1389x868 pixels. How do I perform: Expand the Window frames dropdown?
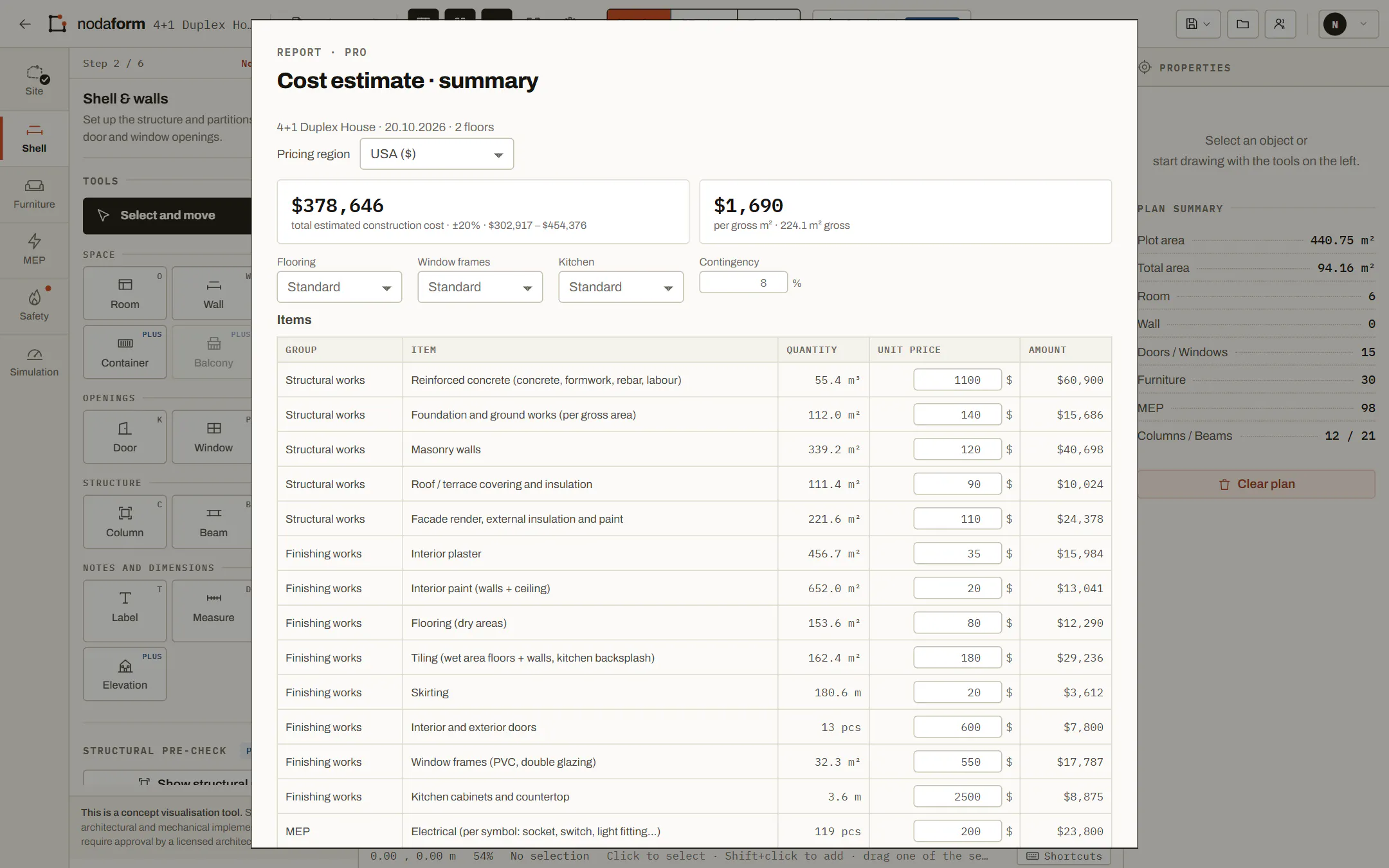pyautogui.click(x=480, y=287)
